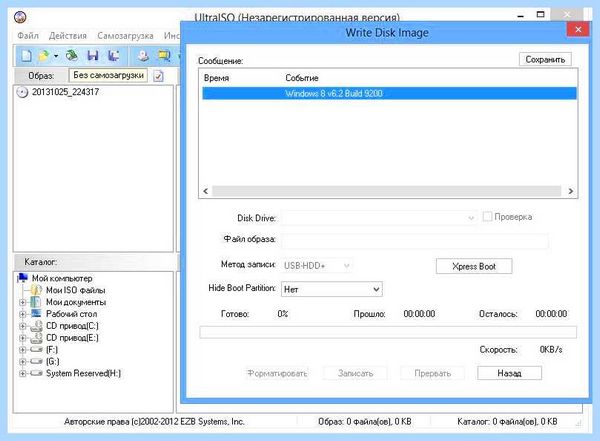
Task: Maximize the UltraISO main window
Action: 540,15
